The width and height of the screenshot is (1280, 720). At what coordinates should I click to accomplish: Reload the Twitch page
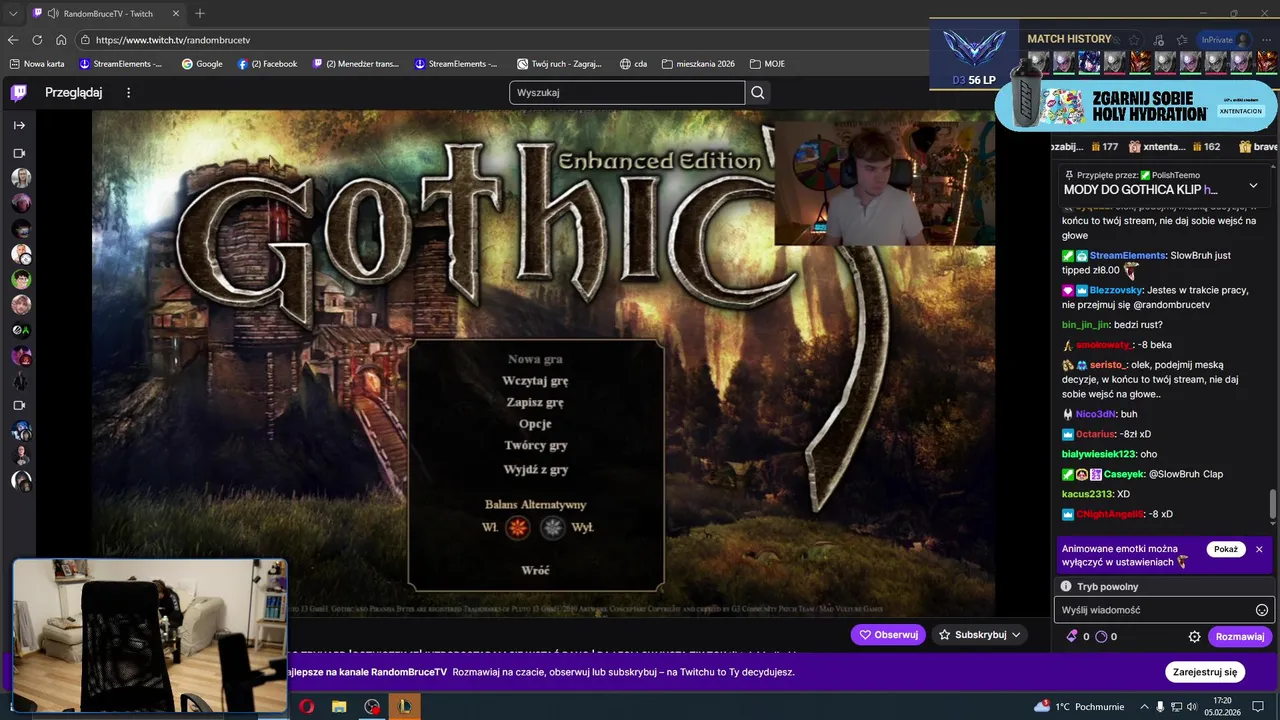37,40
